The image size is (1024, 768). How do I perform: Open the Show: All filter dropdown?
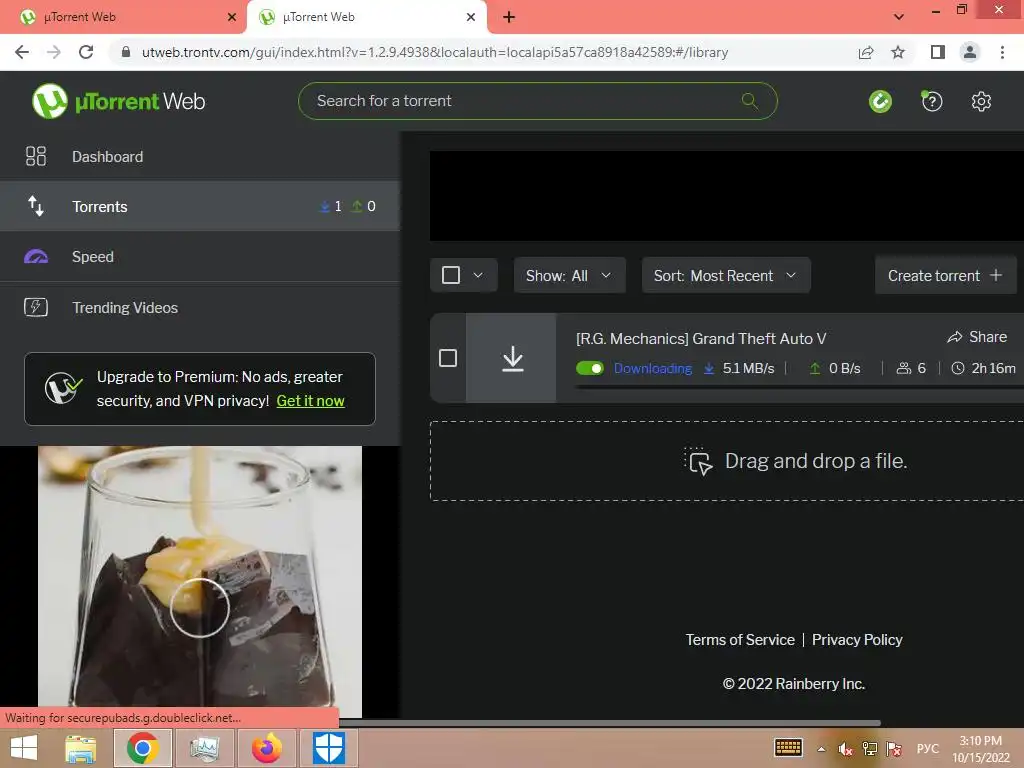[x=569, y=275]
